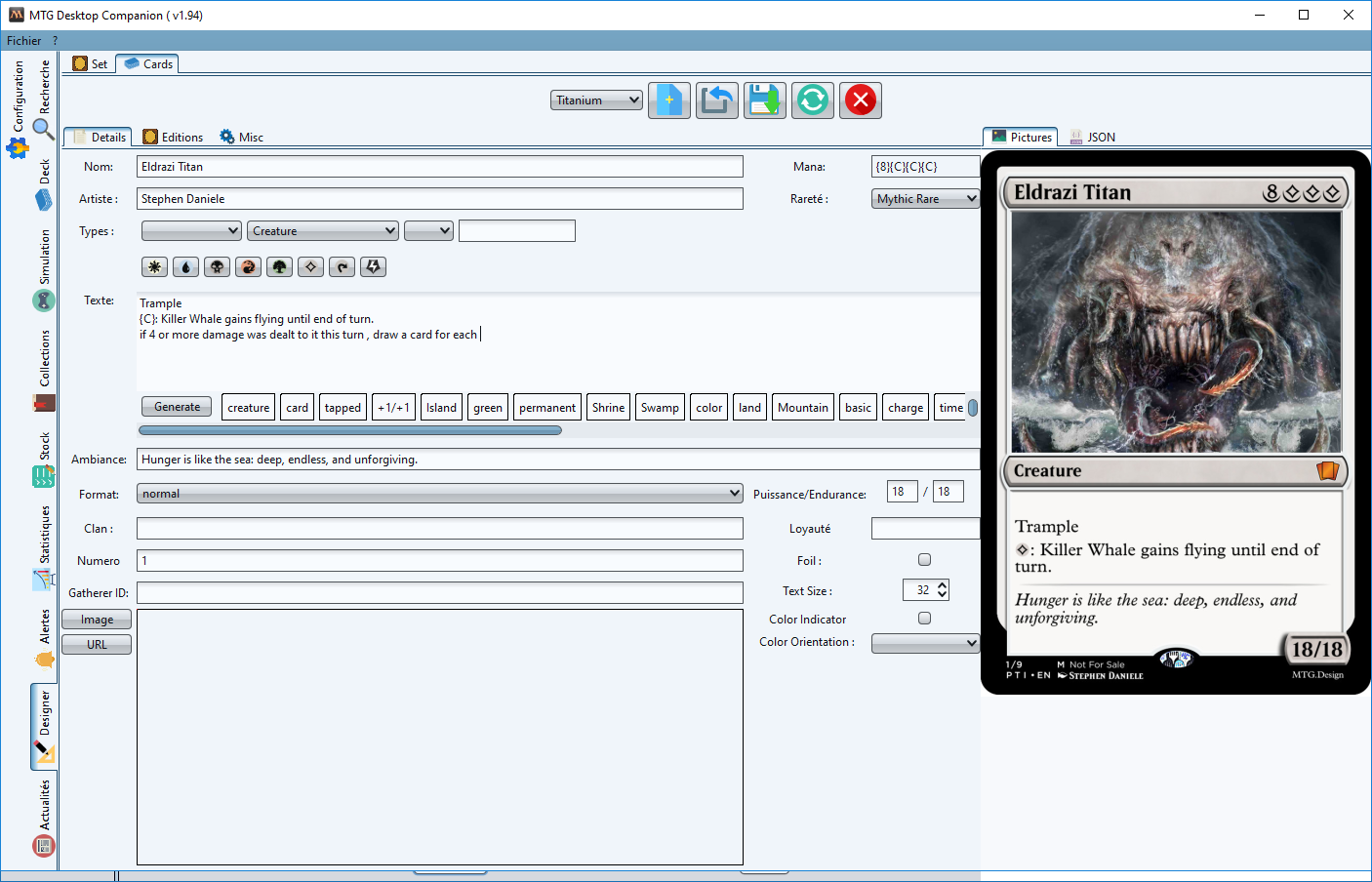Open the small subtype dropdown after Creature
Image resolution: width=1372 pixels, height=882 pixels.
click(x=429, y=231)
